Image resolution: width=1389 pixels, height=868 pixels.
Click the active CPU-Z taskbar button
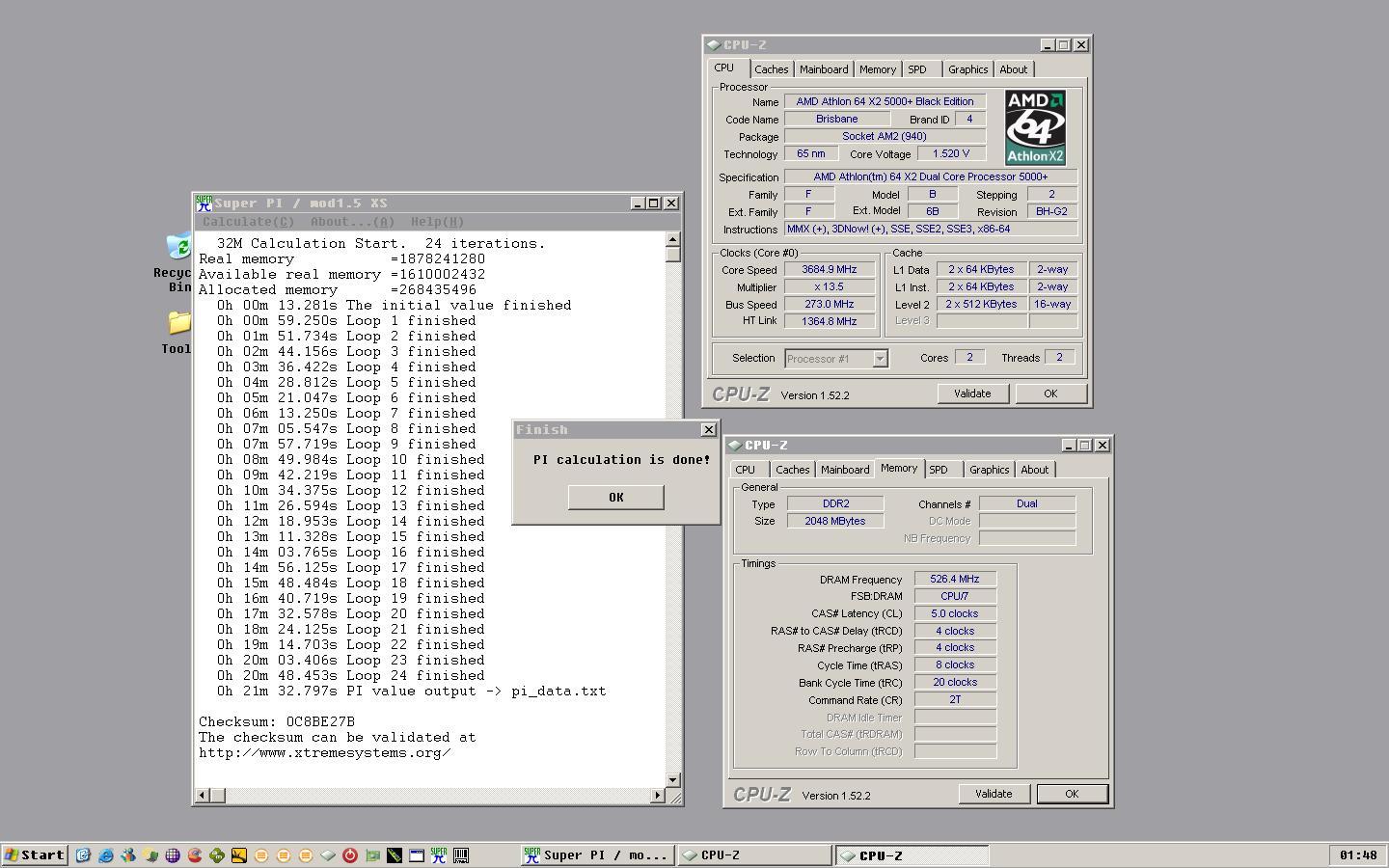tap(912, 855)
